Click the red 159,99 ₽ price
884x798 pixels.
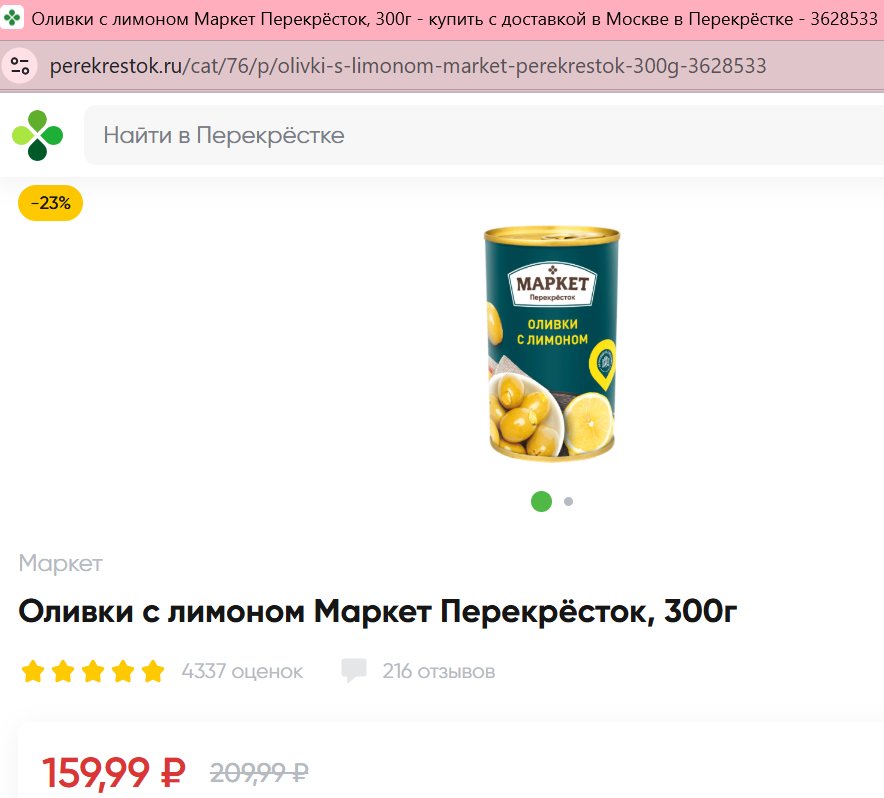click(x=114, y=772)
